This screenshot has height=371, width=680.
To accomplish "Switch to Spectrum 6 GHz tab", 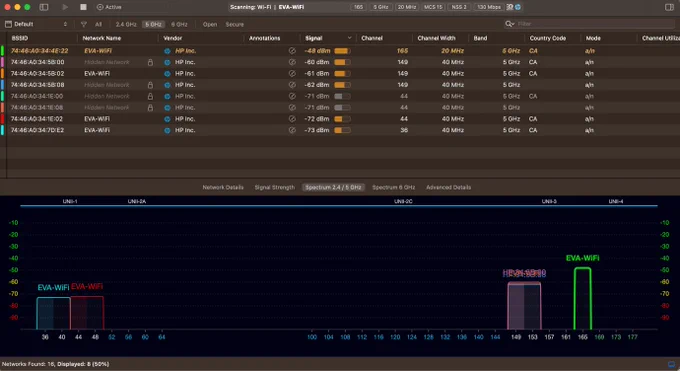I will coord(394,187).
